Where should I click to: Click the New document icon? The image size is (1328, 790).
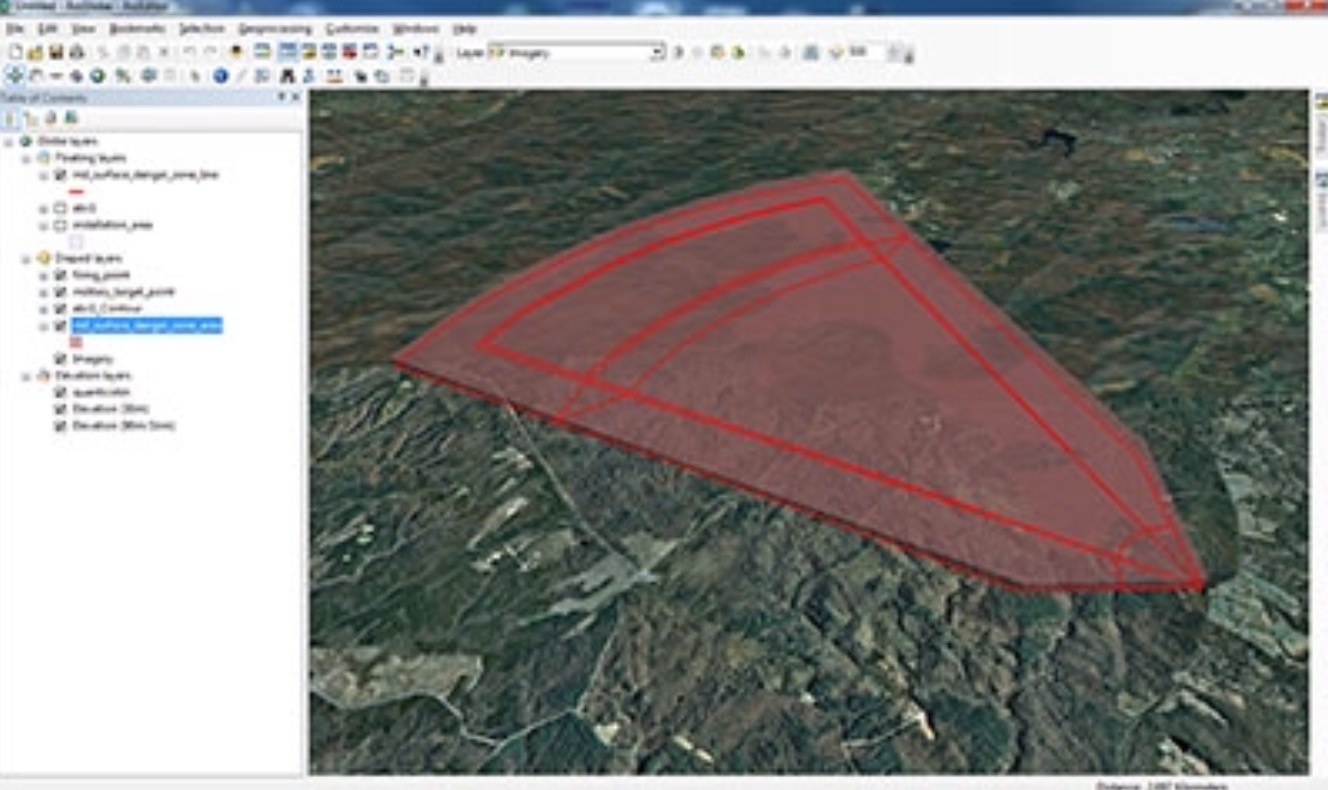(x=15, y=52)
